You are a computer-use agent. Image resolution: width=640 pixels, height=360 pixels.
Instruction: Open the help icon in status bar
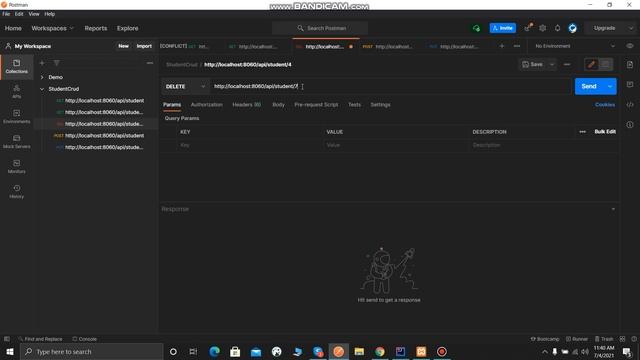point(634,339)
